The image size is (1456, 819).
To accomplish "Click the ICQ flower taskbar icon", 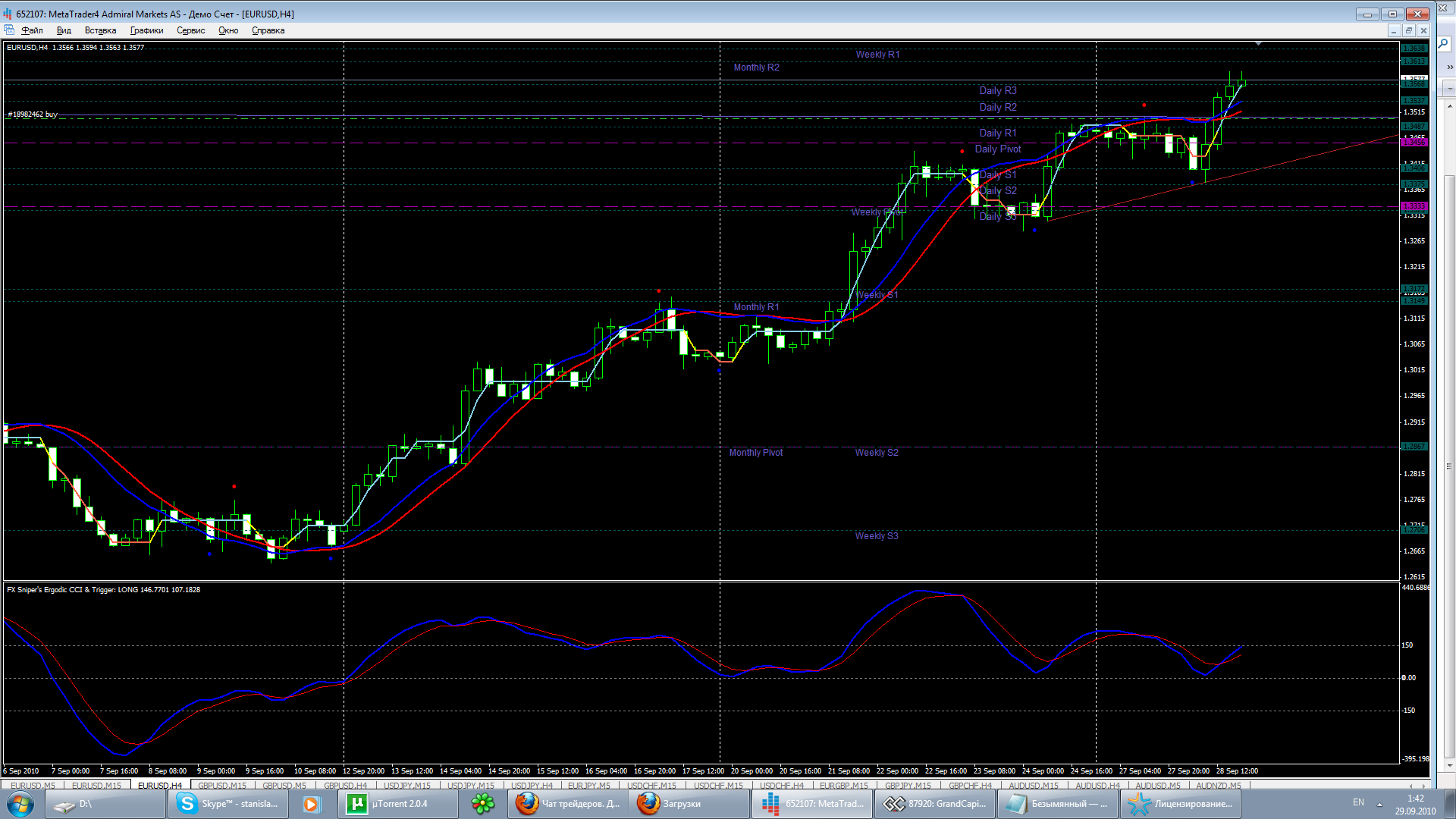I will (483, 804).
